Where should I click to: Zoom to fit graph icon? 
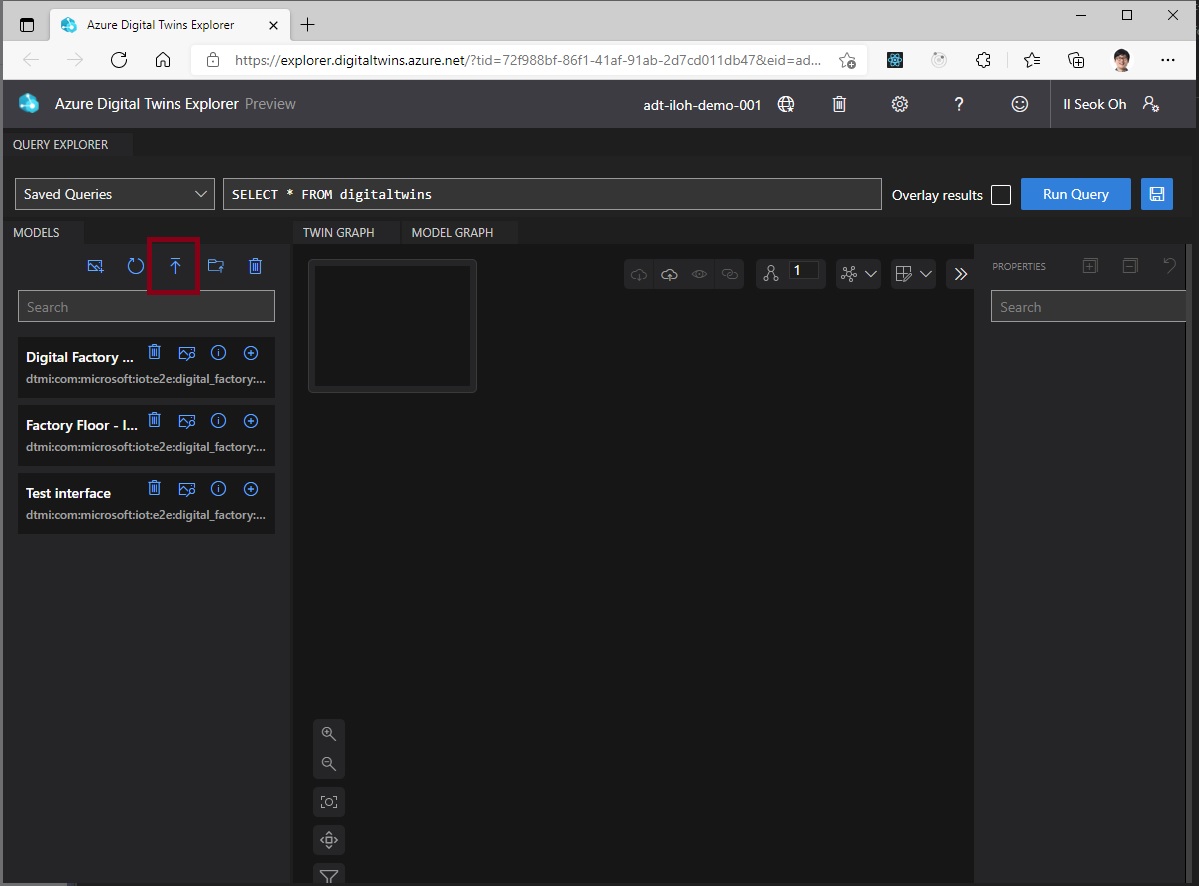click(329, 802)
